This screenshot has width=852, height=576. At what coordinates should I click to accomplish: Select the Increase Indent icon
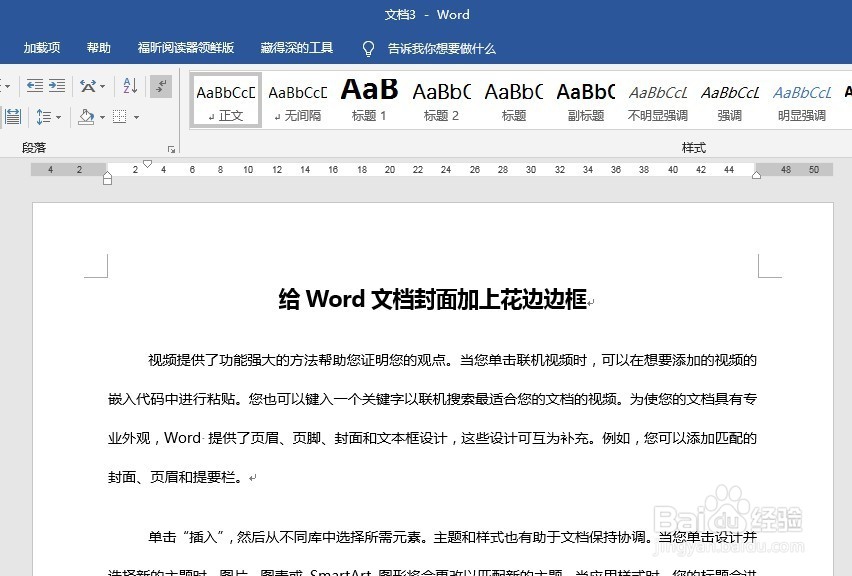click(x=56, y=86)
